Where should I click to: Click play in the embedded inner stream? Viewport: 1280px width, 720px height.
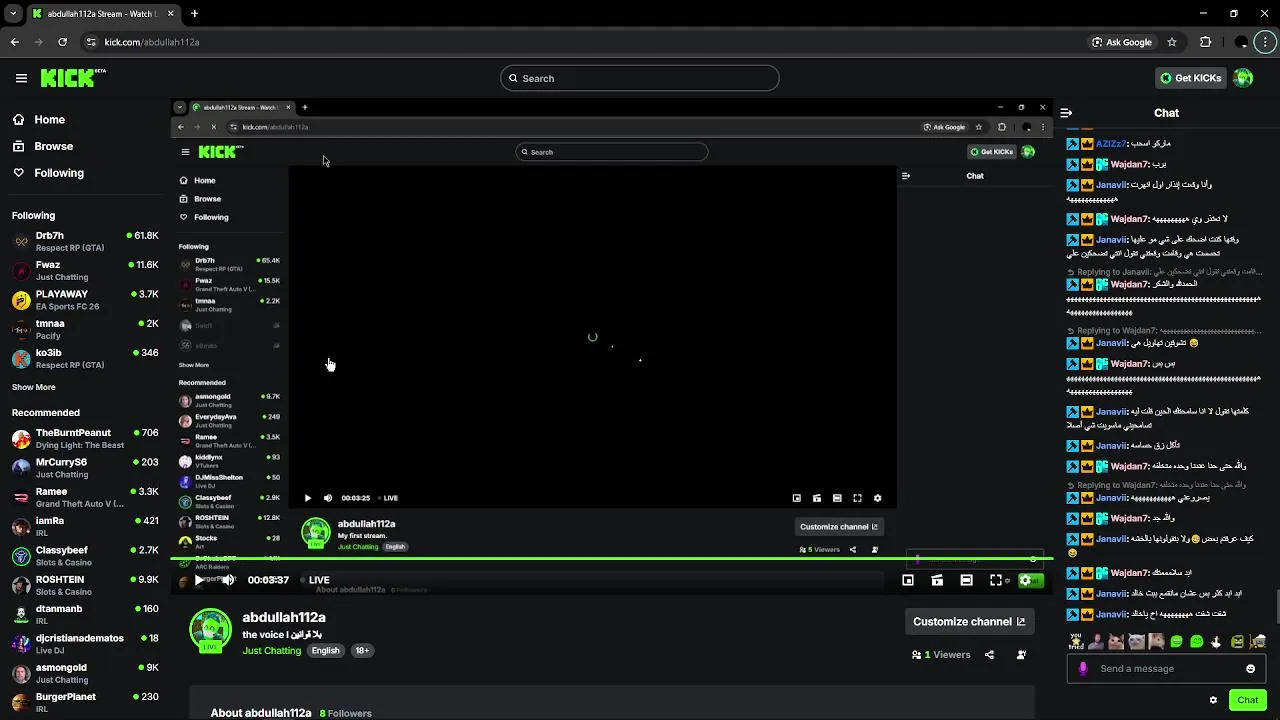point(308,498)
